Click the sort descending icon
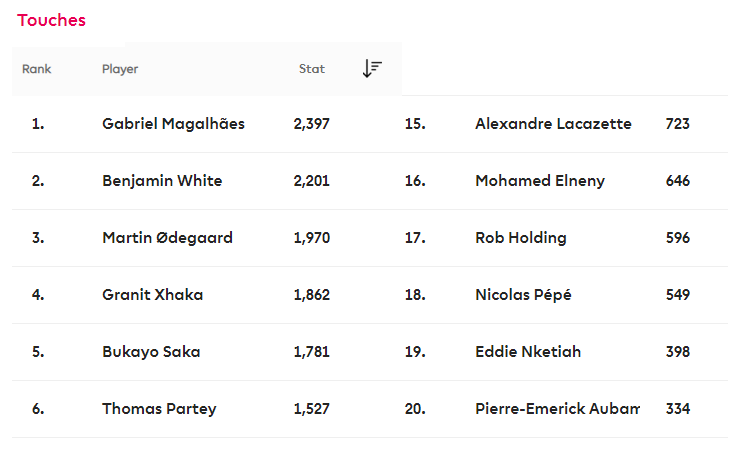This screenshot has width=734, height=449. (x=372, y=69)
